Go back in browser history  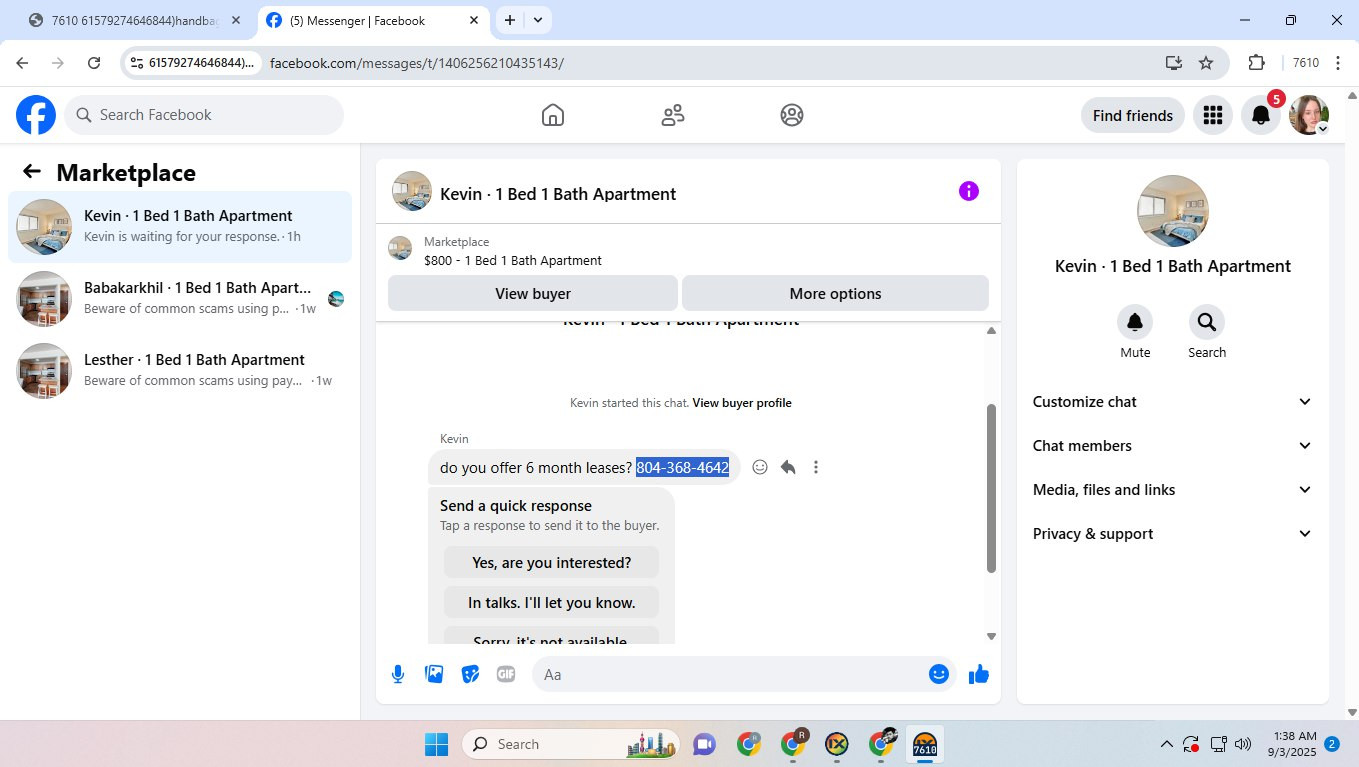coord(22,63)
